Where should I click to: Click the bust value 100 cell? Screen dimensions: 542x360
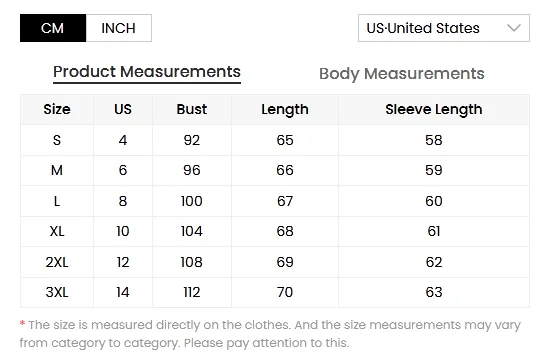[x=192, y=201]
